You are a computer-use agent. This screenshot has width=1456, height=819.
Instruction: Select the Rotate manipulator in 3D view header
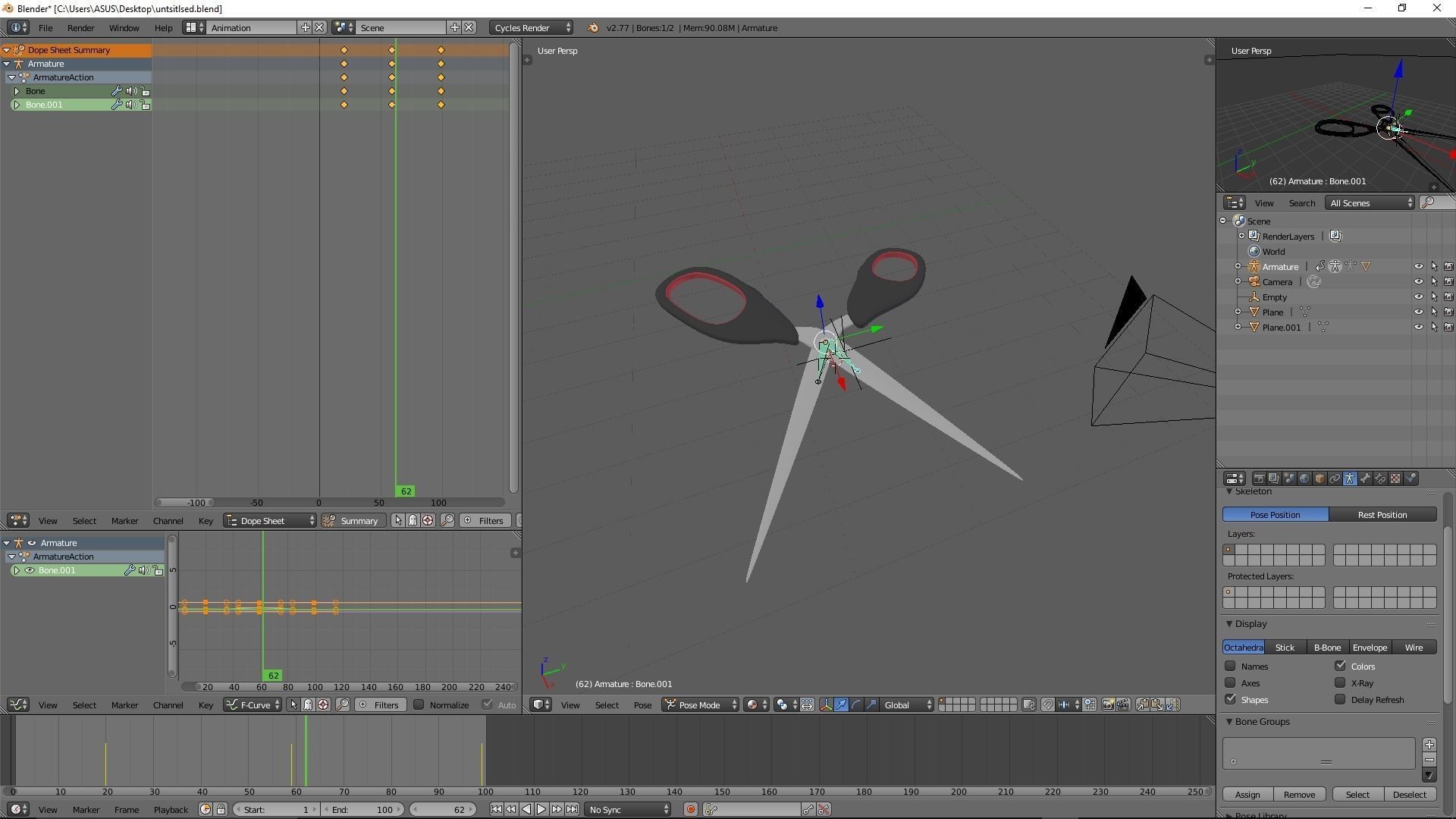point(856,704)
